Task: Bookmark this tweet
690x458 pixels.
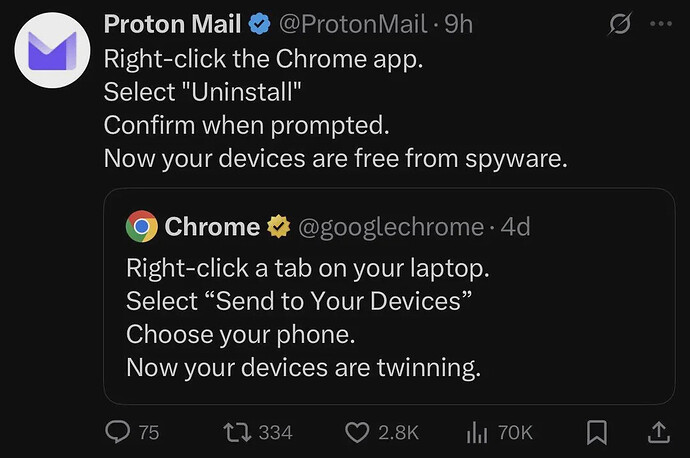Action: coord(597,432)
